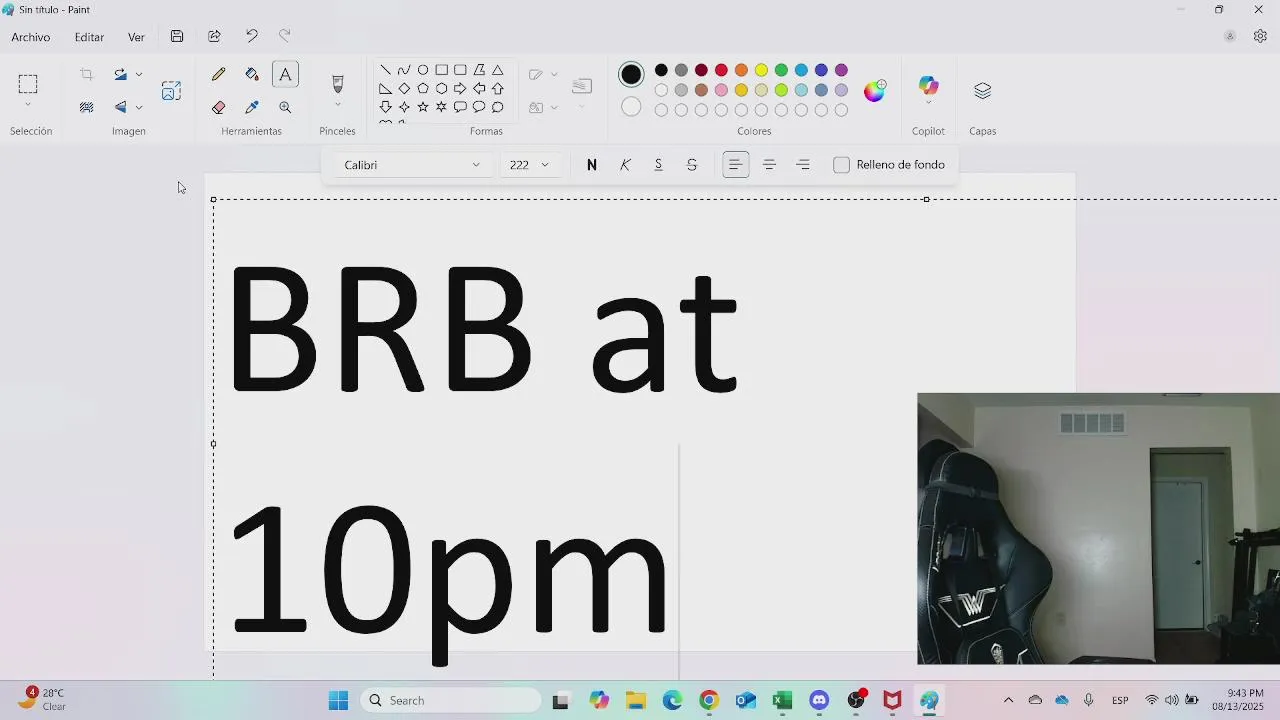Viewport: 1280px width, 720px height.
Task: Open the Editar menu
Action: click(89, 37)
